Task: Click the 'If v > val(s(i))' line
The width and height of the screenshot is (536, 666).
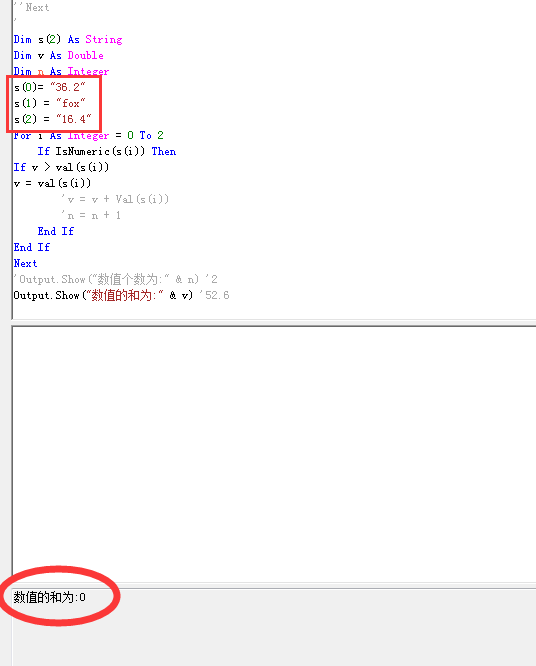Action: point(61,167)
